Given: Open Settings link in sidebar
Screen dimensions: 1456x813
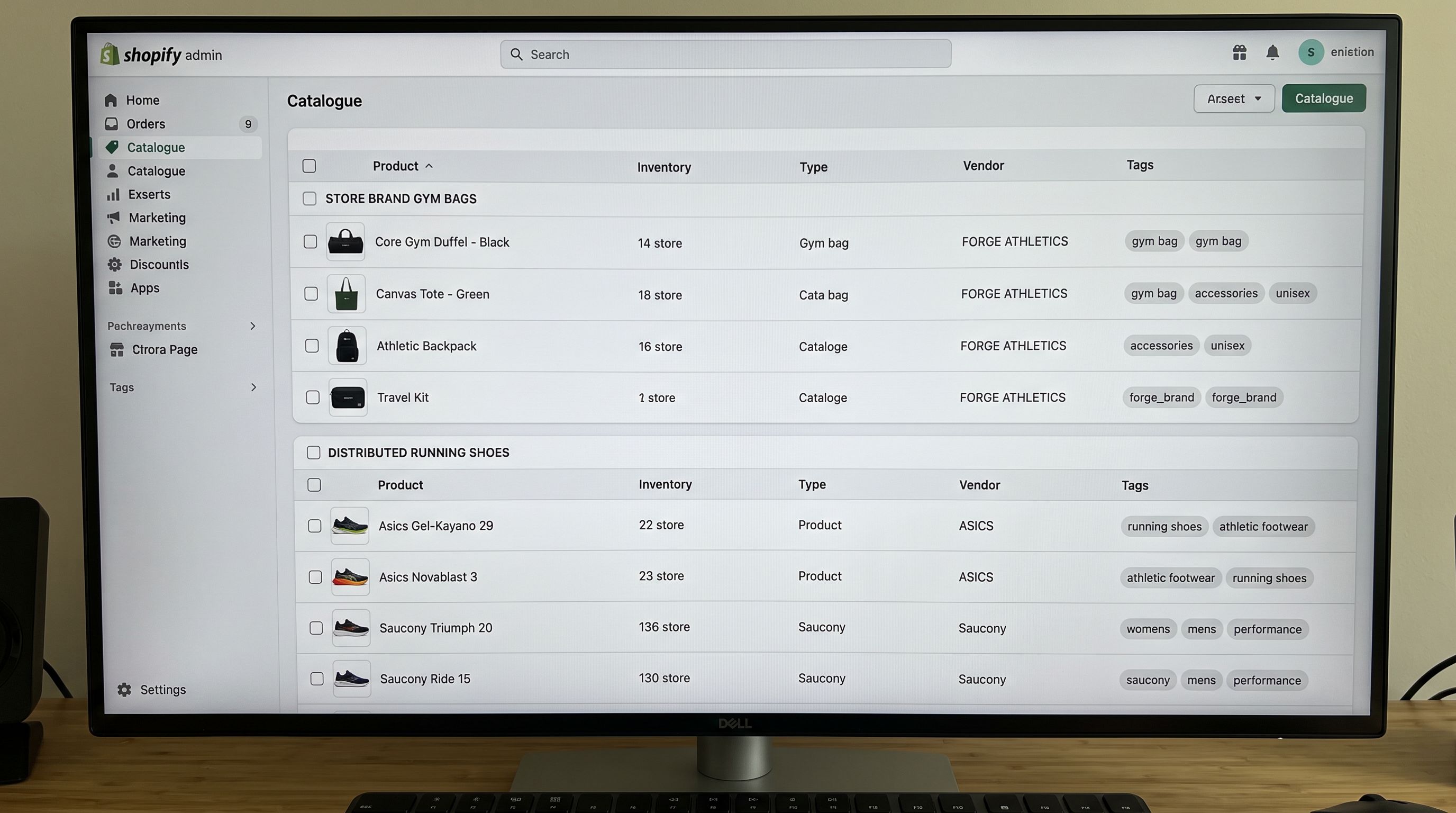Looking at the screenshot, I should coord(163,690).
